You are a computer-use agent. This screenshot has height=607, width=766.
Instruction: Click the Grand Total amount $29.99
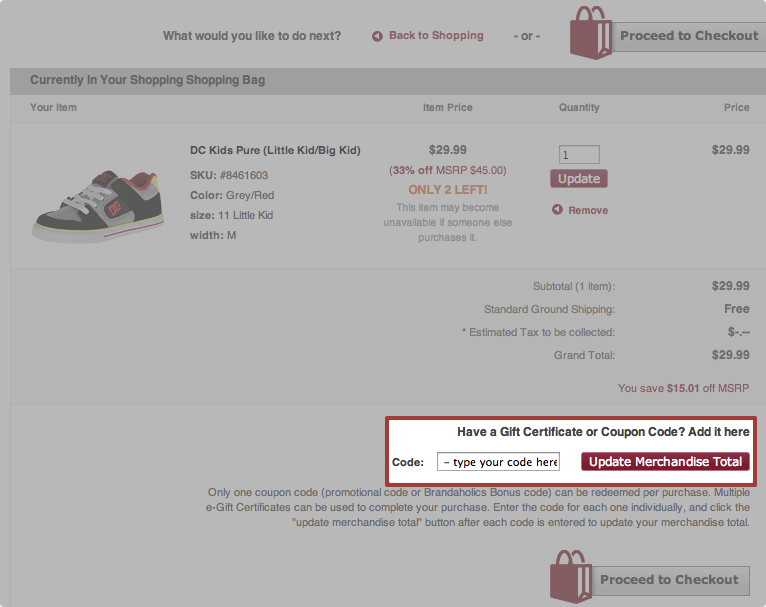pyautogui.click(x=730, y=355)
